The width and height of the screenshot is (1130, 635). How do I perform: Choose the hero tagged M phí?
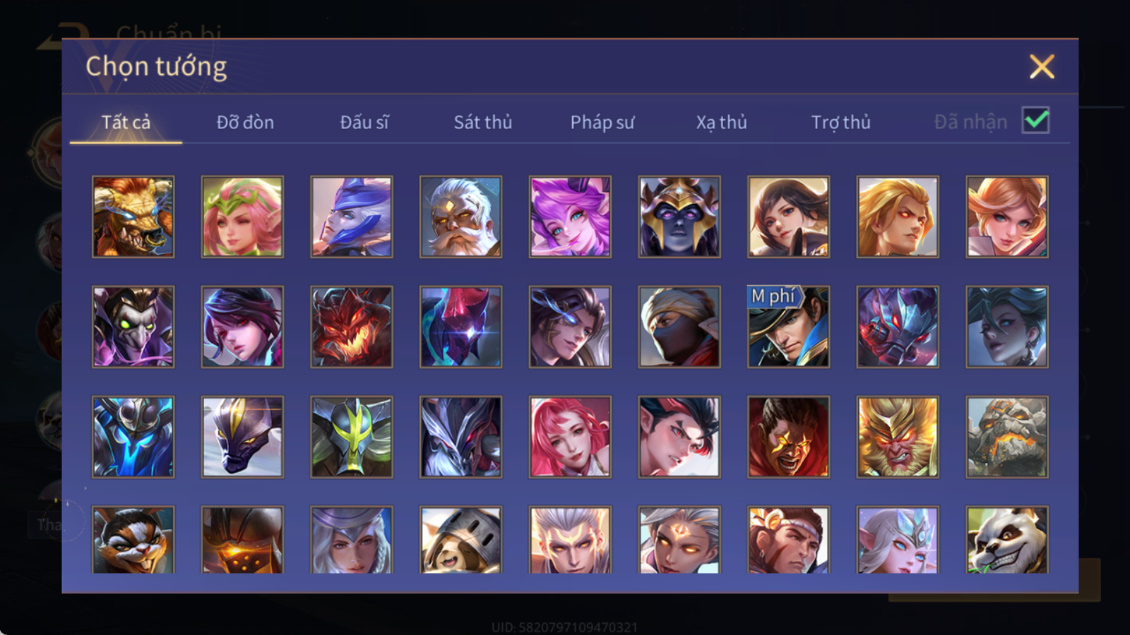[x=788, y=327]
